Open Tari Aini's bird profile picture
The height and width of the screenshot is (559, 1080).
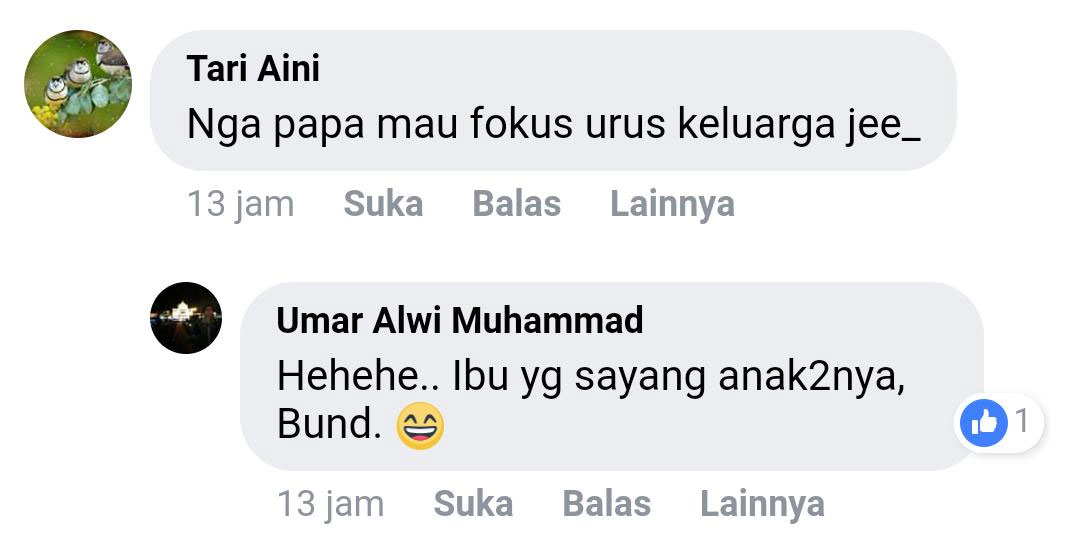point(78,84)
